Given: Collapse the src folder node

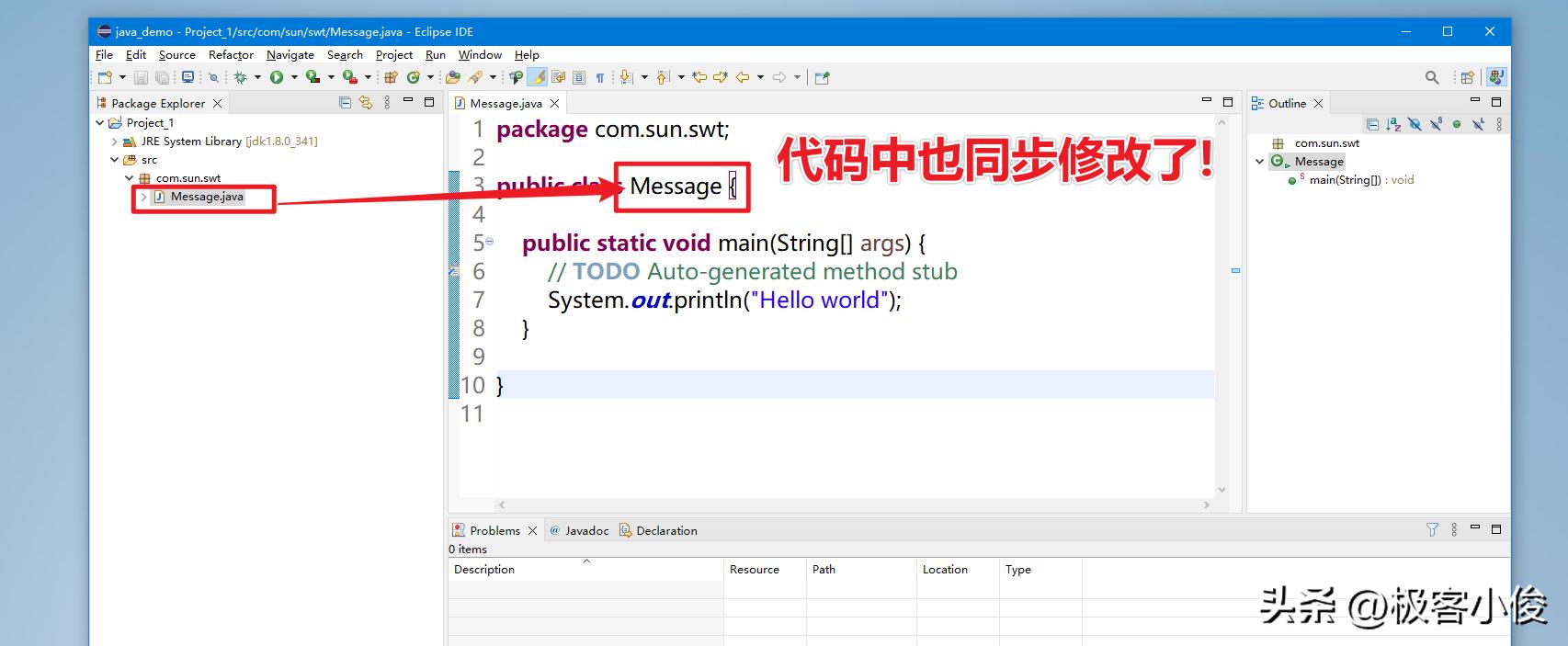Looking at the screenshot, I should pos(115,160).
